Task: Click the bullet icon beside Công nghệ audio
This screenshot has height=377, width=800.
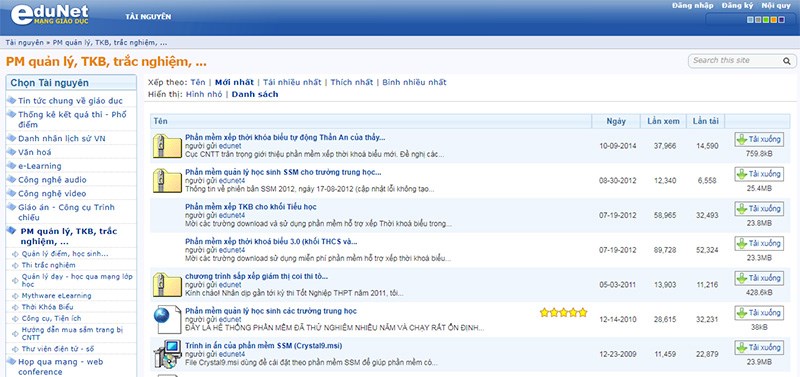Action: (x=11, y=179)
